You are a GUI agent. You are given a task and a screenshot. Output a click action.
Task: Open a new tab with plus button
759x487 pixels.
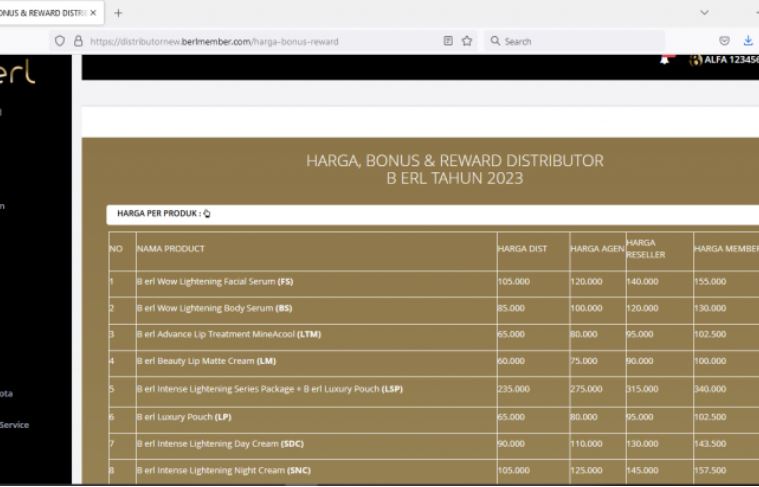tap(118, 13)
